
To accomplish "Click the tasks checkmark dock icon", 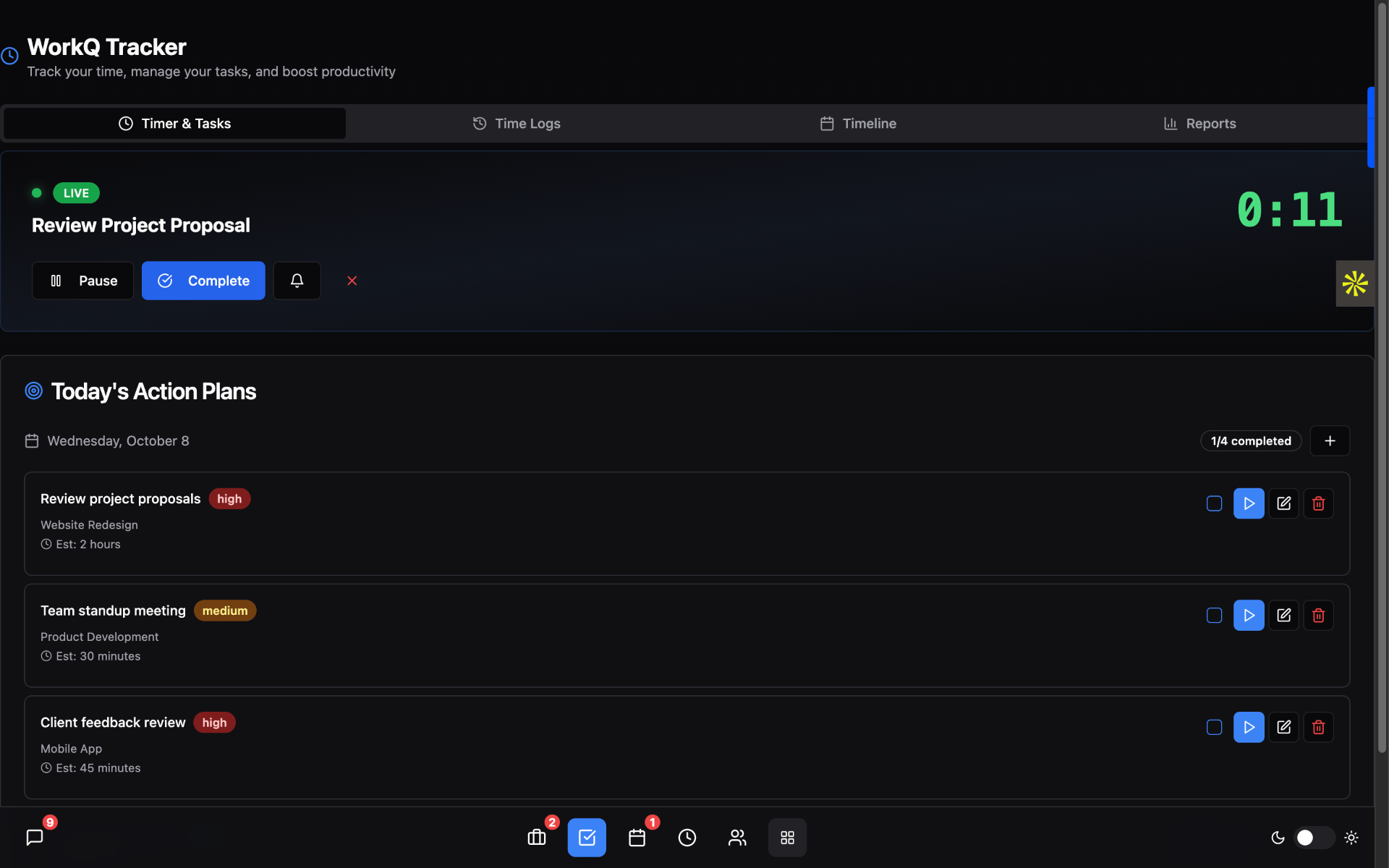I will pyautogui.click(x=587, y=838).
